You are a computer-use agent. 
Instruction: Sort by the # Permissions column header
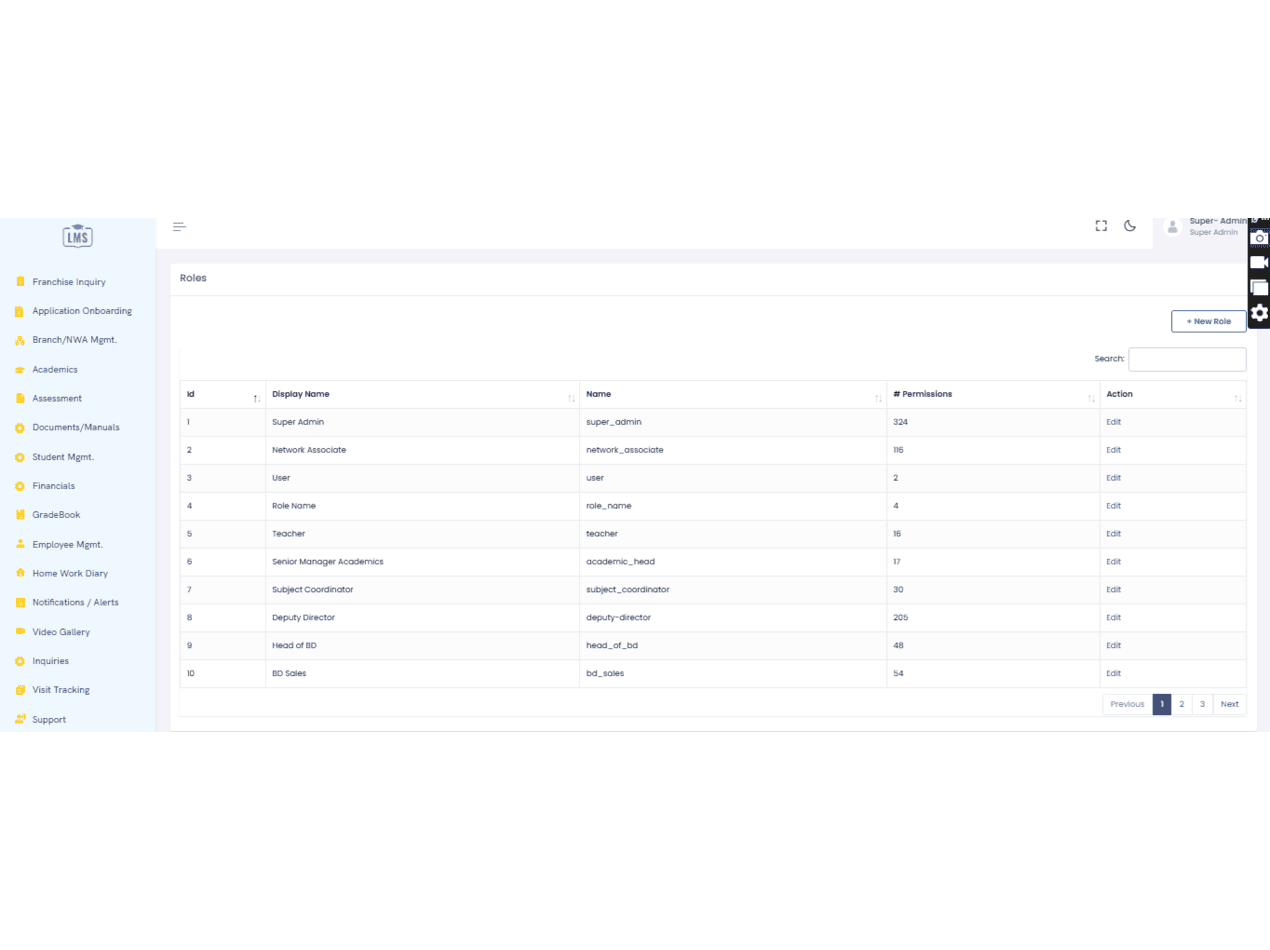(x=993, y=394)
